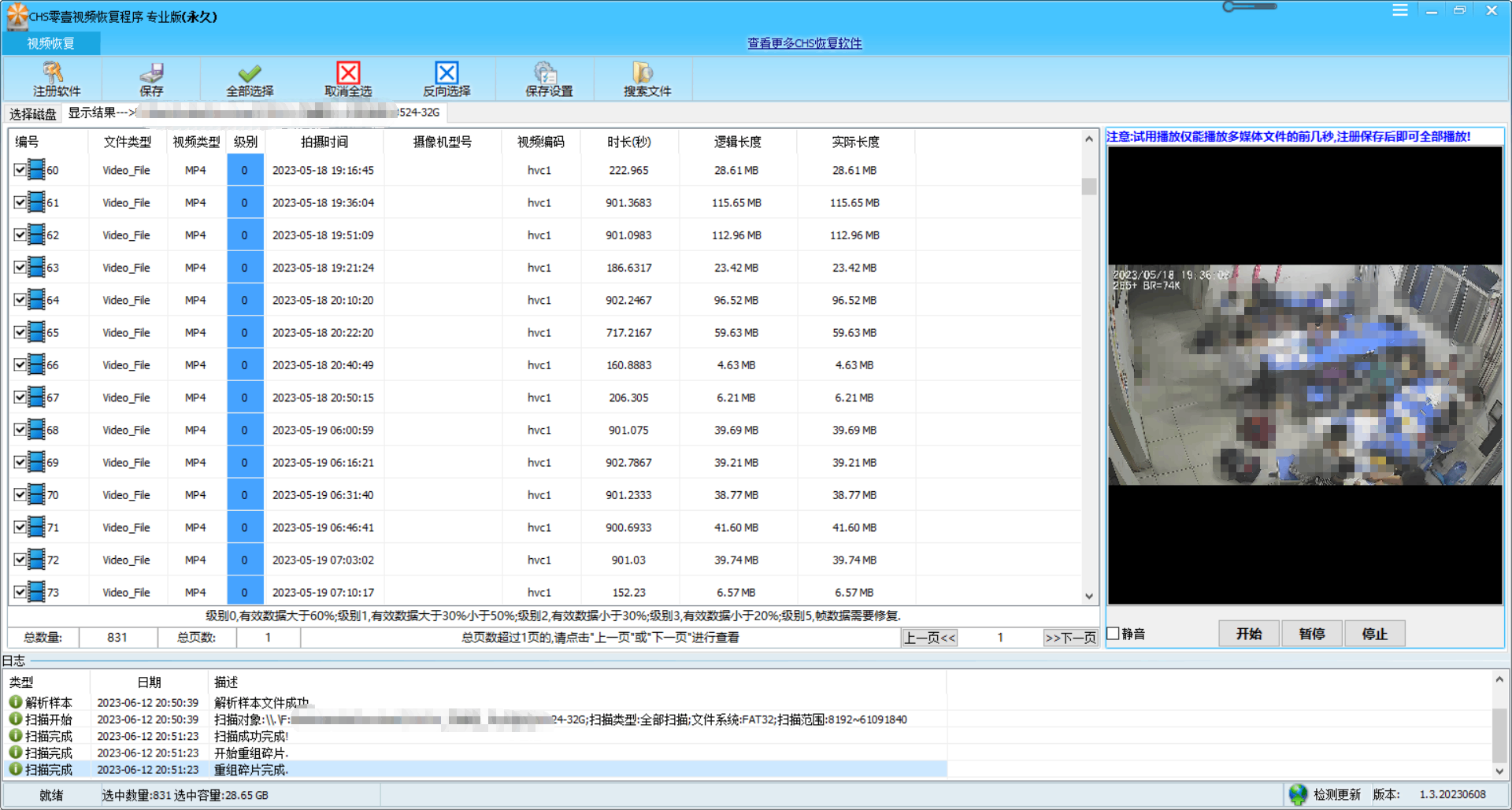Sort by the 实际长度 column header
Viewport: 1512px width, 810px height.
click(x=855, y=142)
